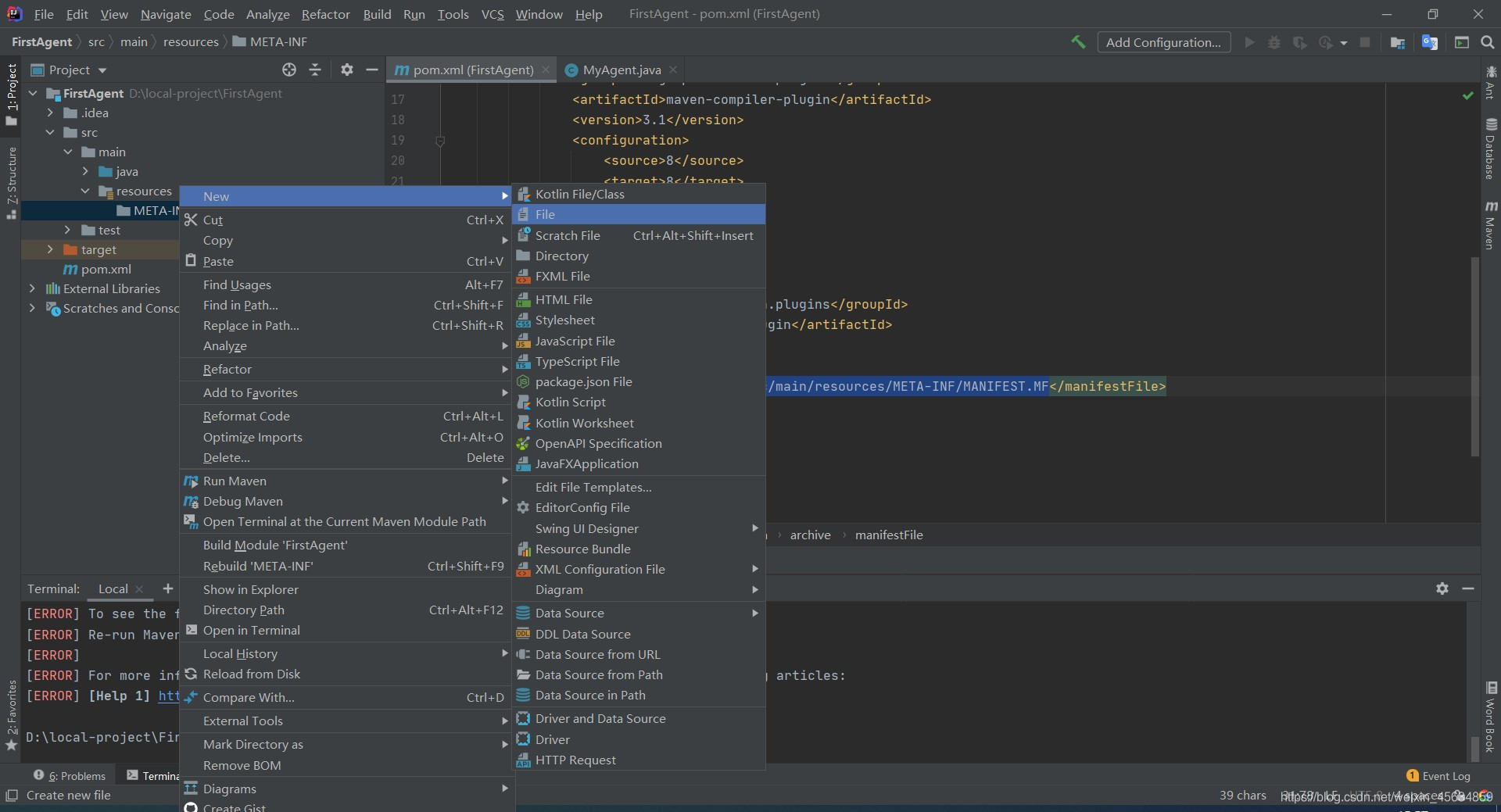Click the tool windows quick access icon in status bar
Viewport: 1501px width, 812px height.
coord(11,795)
